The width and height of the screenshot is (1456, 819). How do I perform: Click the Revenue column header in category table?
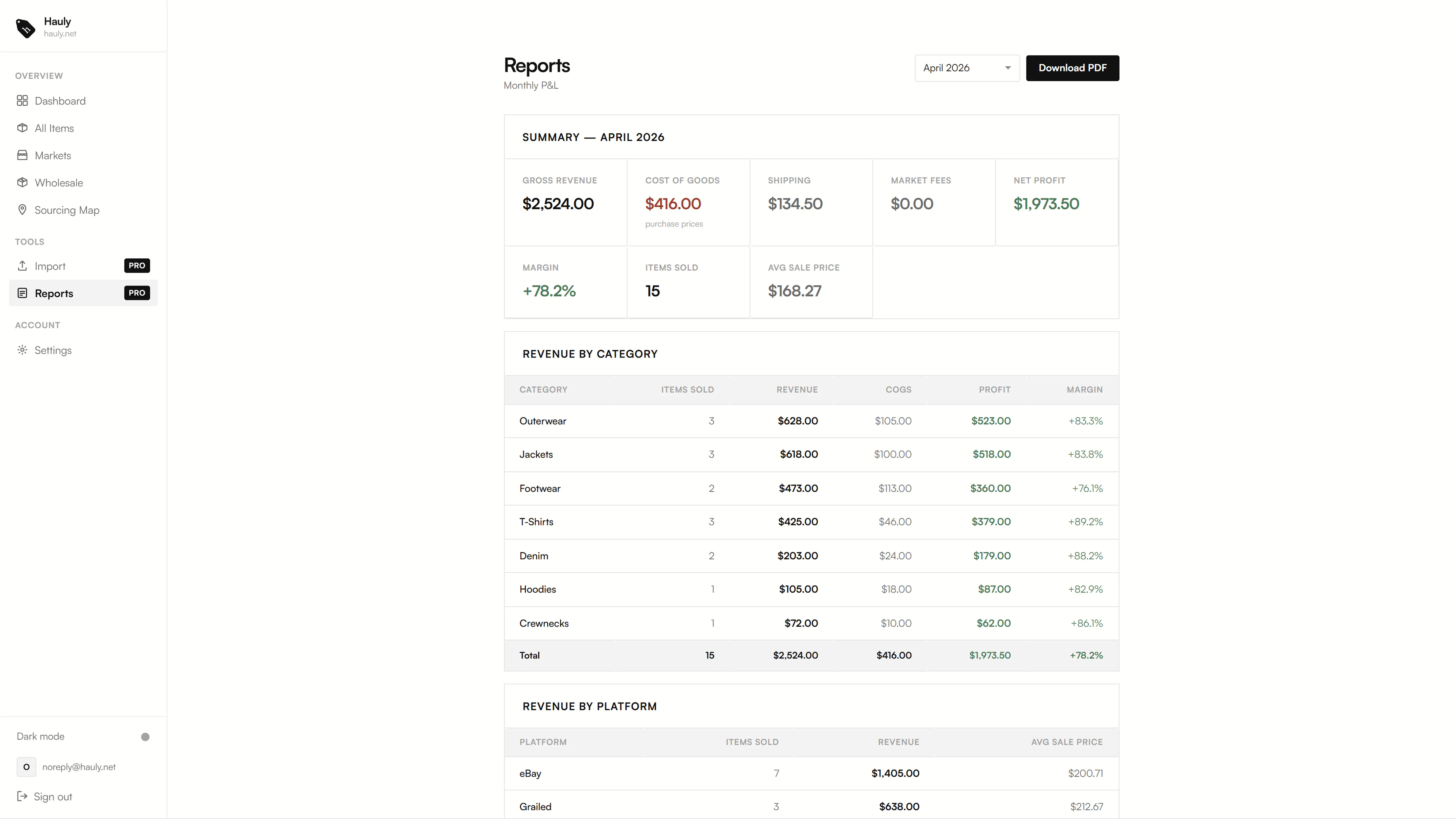797,390
